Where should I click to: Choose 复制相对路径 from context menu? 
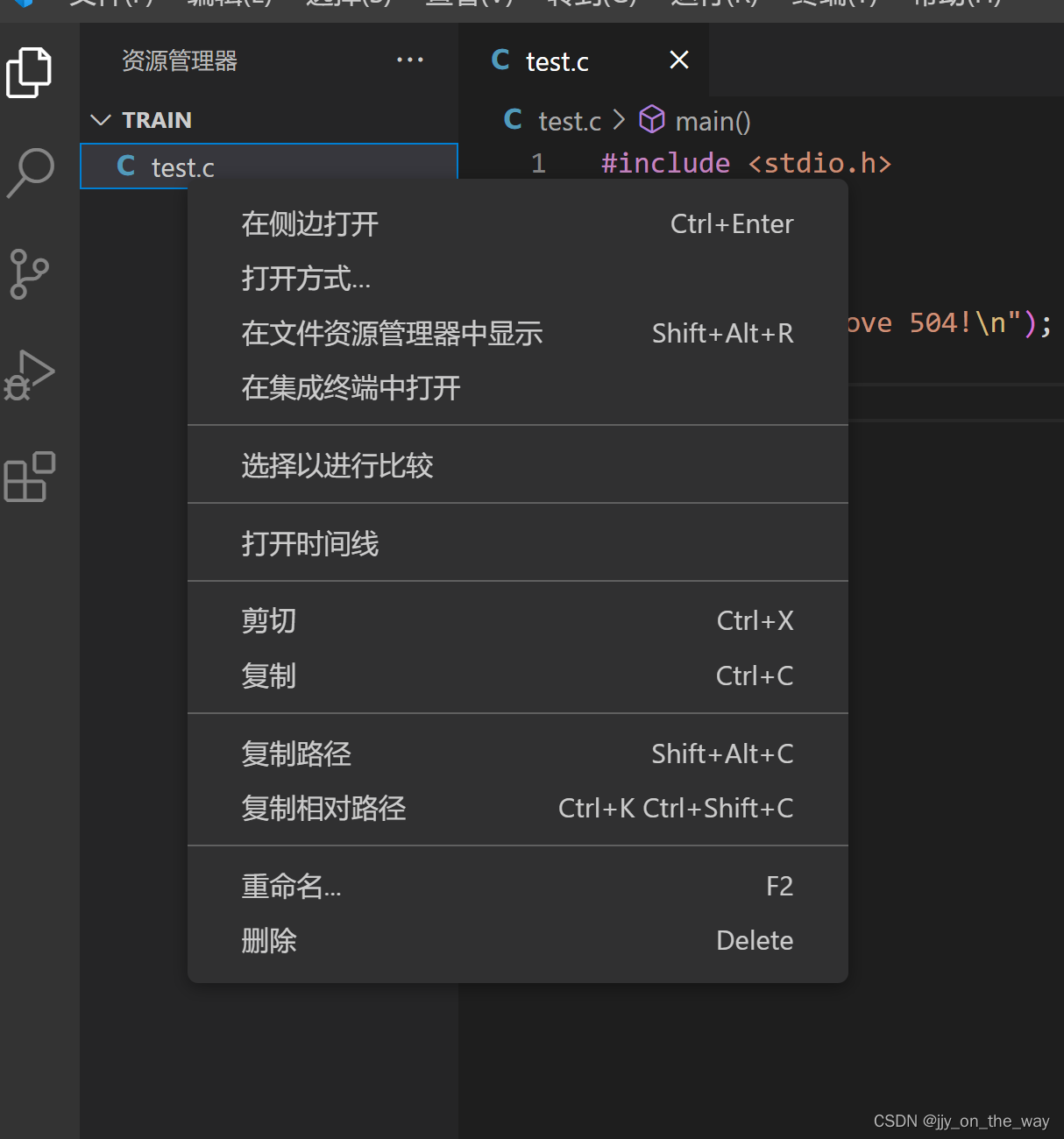(x=518, y=808)
